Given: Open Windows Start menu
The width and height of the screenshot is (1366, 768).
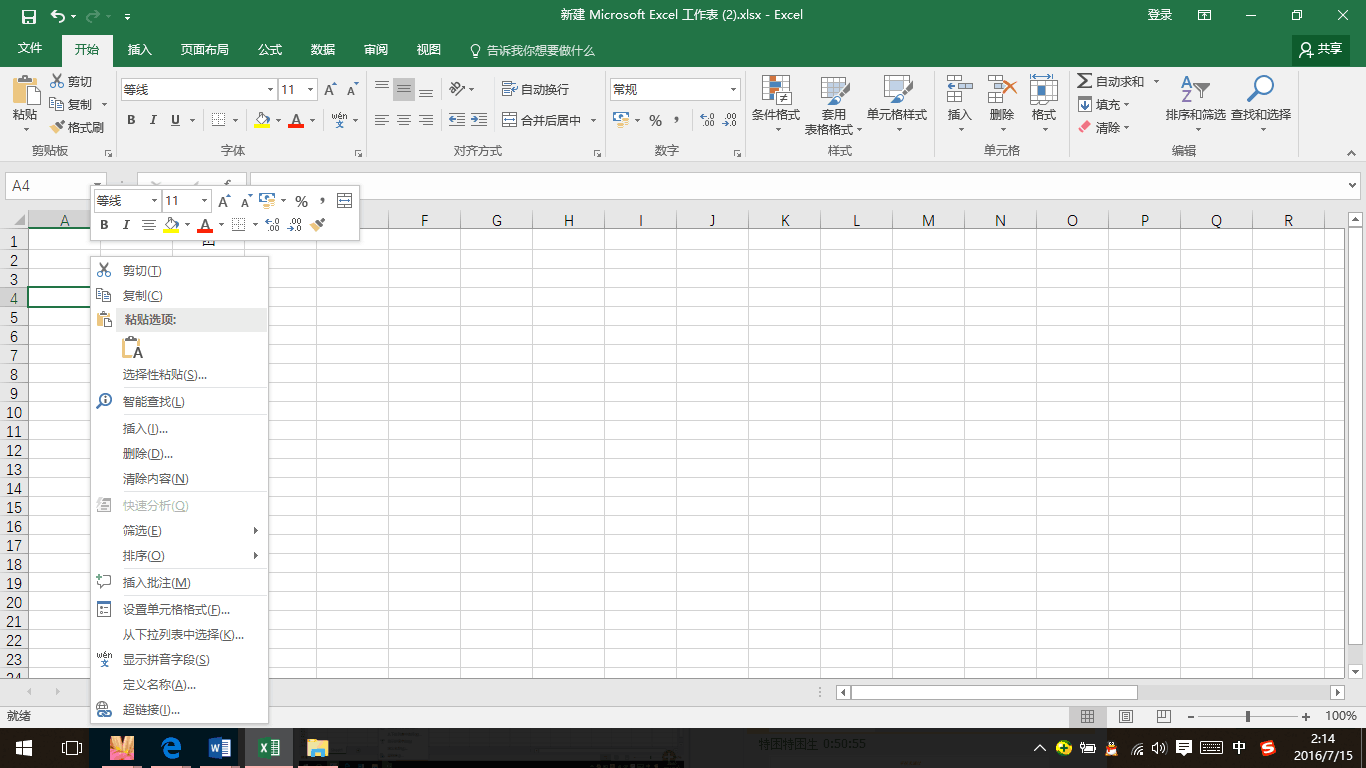Looking at the screenshot, I should click(23, 747).
